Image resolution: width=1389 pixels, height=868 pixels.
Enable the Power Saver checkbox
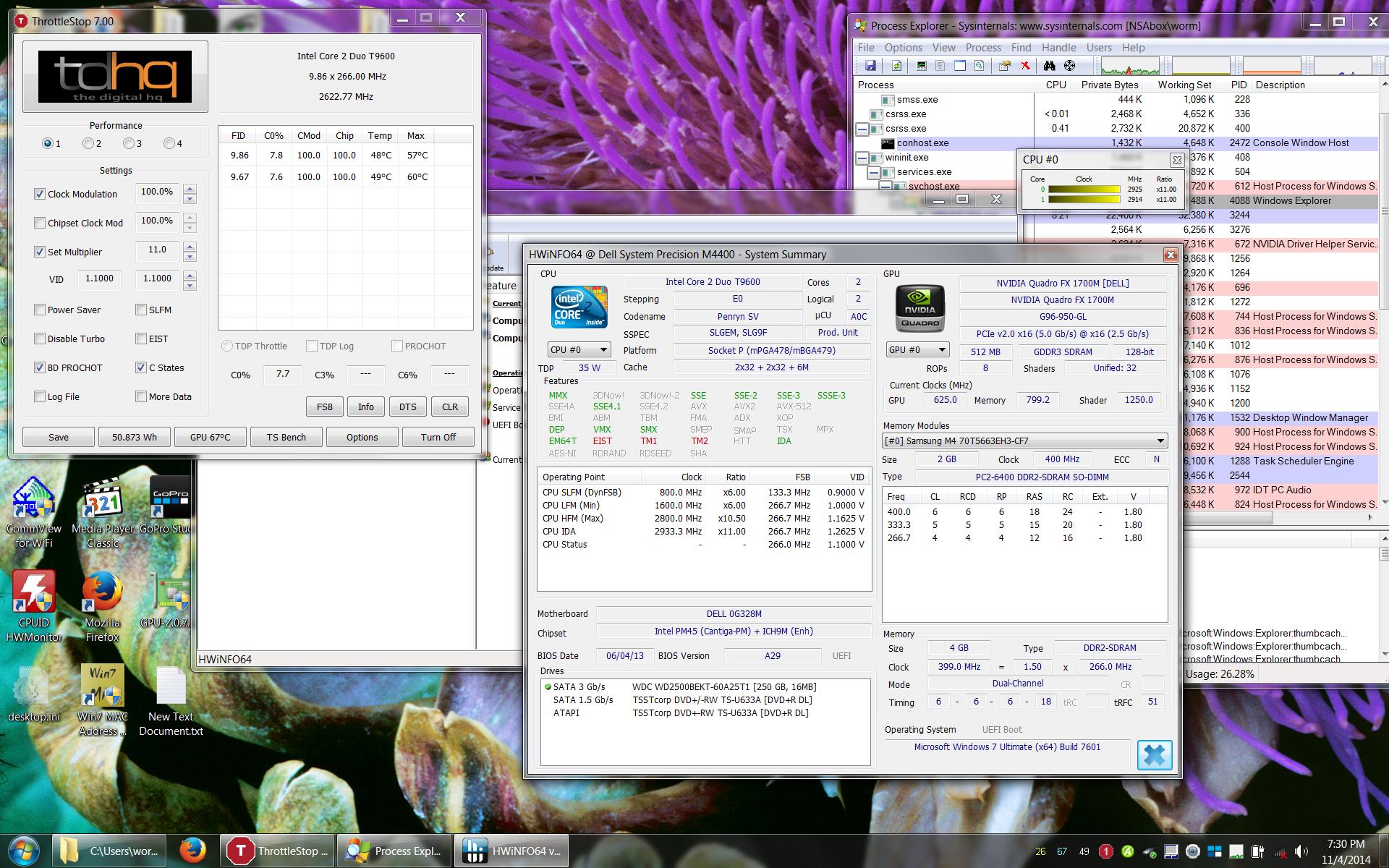click(x=40, y=310)
